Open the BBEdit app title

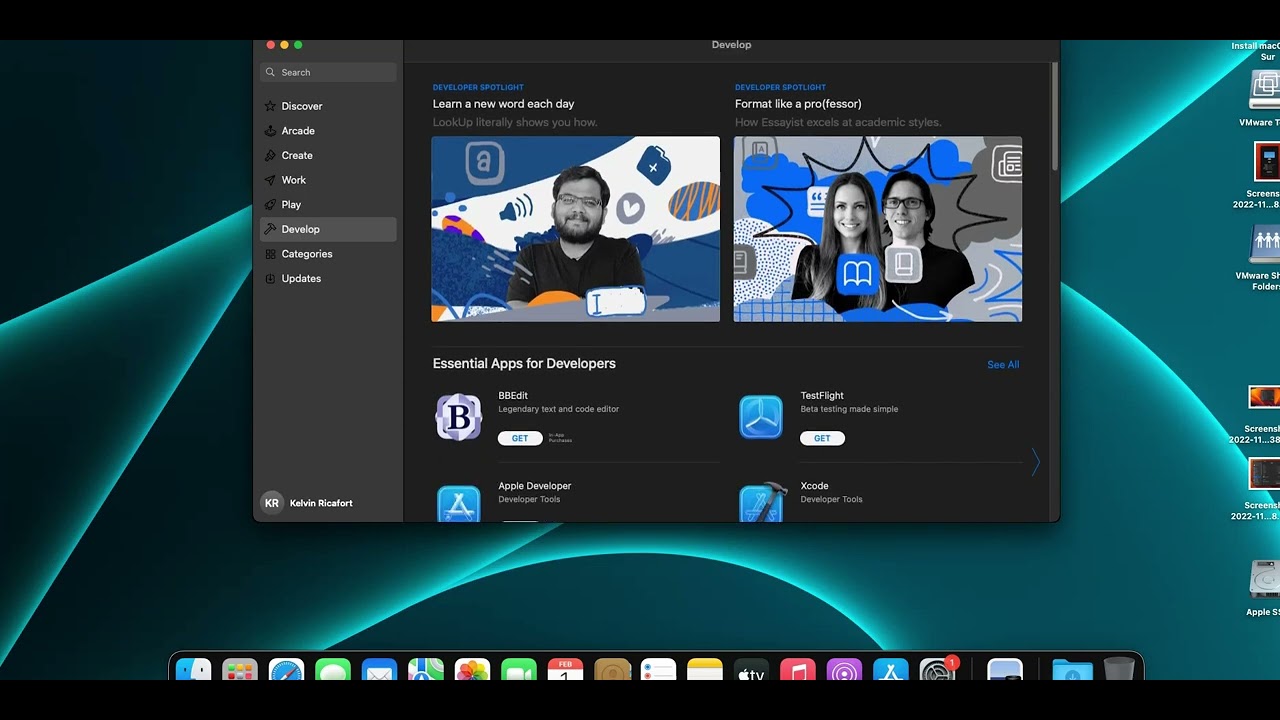(x=513, y=396)
